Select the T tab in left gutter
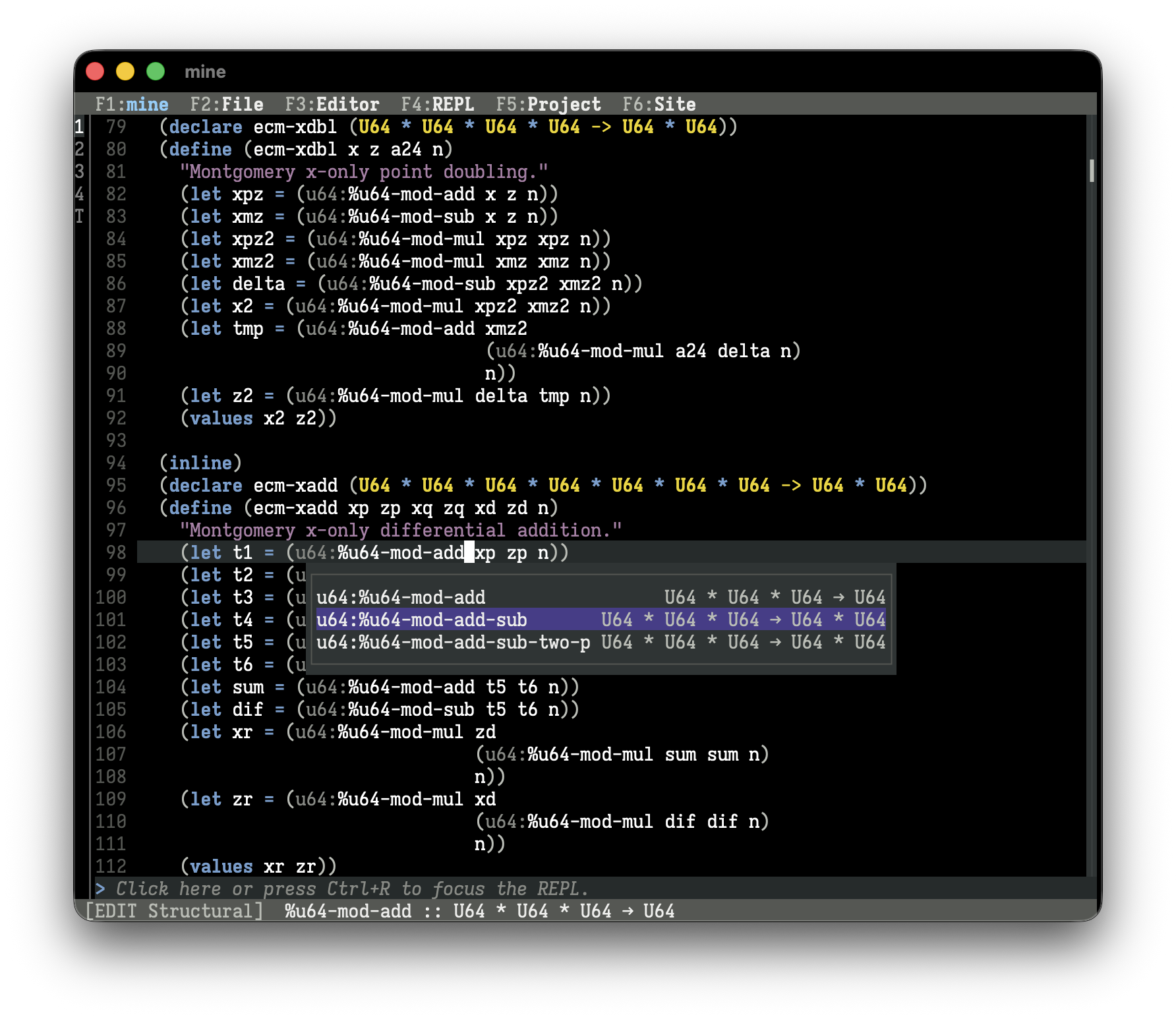The image size is (1176, 1019). (x=79, y=216)
